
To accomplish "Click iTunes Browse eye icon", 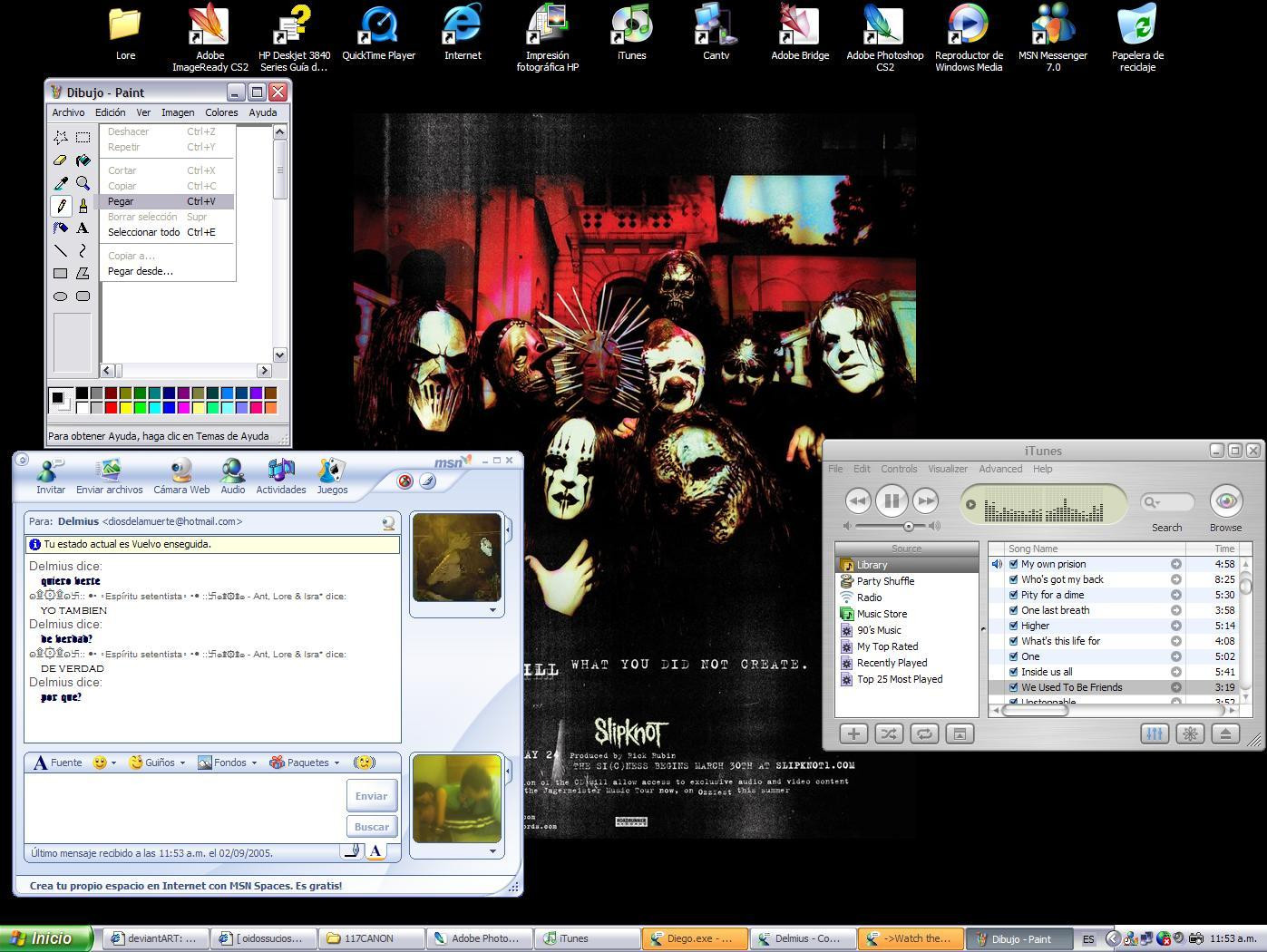I will point(1226,500).
